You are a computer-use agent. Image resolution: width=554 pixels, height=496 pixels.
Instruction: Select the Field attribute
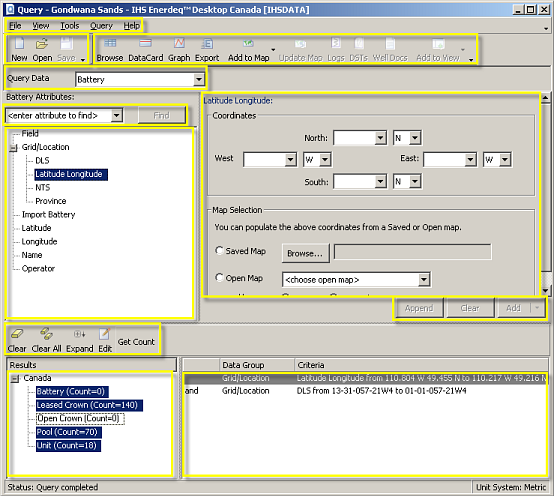[30, 134]
